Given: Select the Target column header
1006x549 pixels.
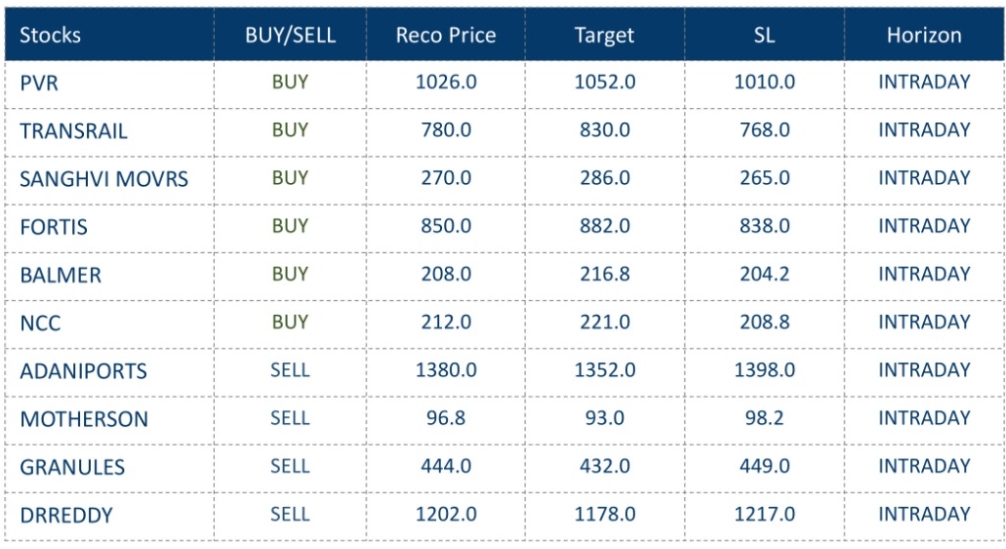Looking at the screenshot, I should [x=604, y=35].
